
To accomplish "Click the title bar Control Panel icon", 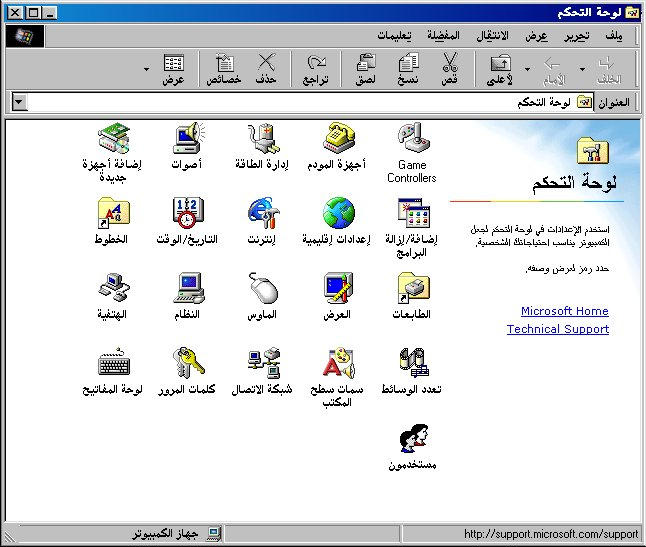I will (632, 13).
